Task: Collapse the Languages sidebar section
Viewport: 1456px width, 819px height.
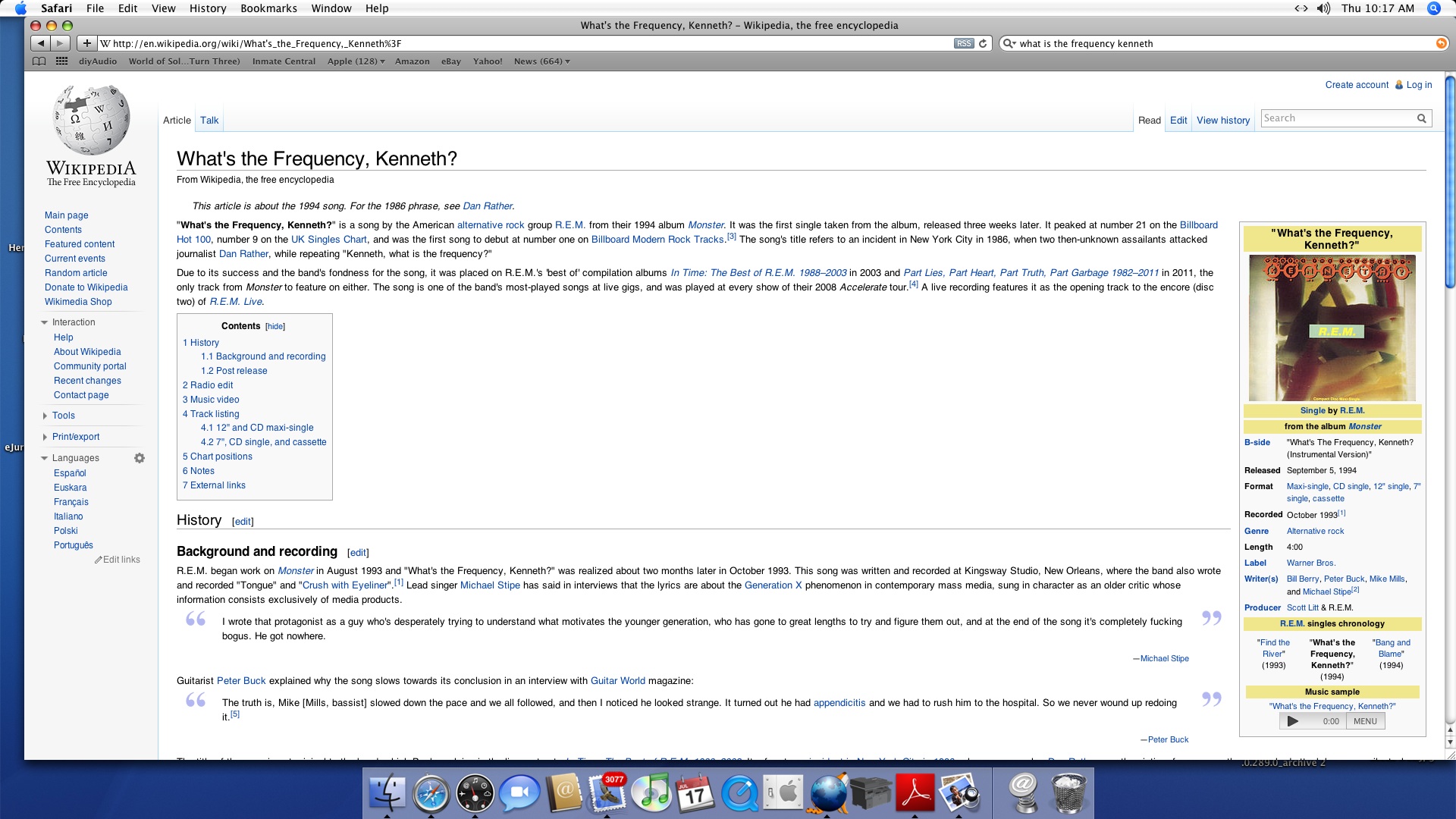Action: point(44,458)
